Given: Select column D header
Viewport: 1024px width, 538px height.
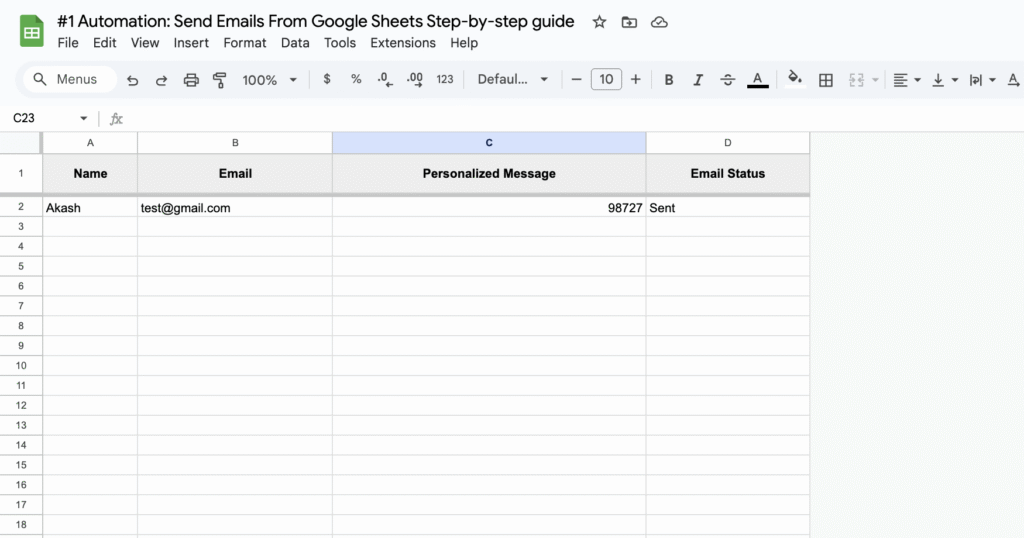Looking at the screenshot, I should click(x=728, y=143).
